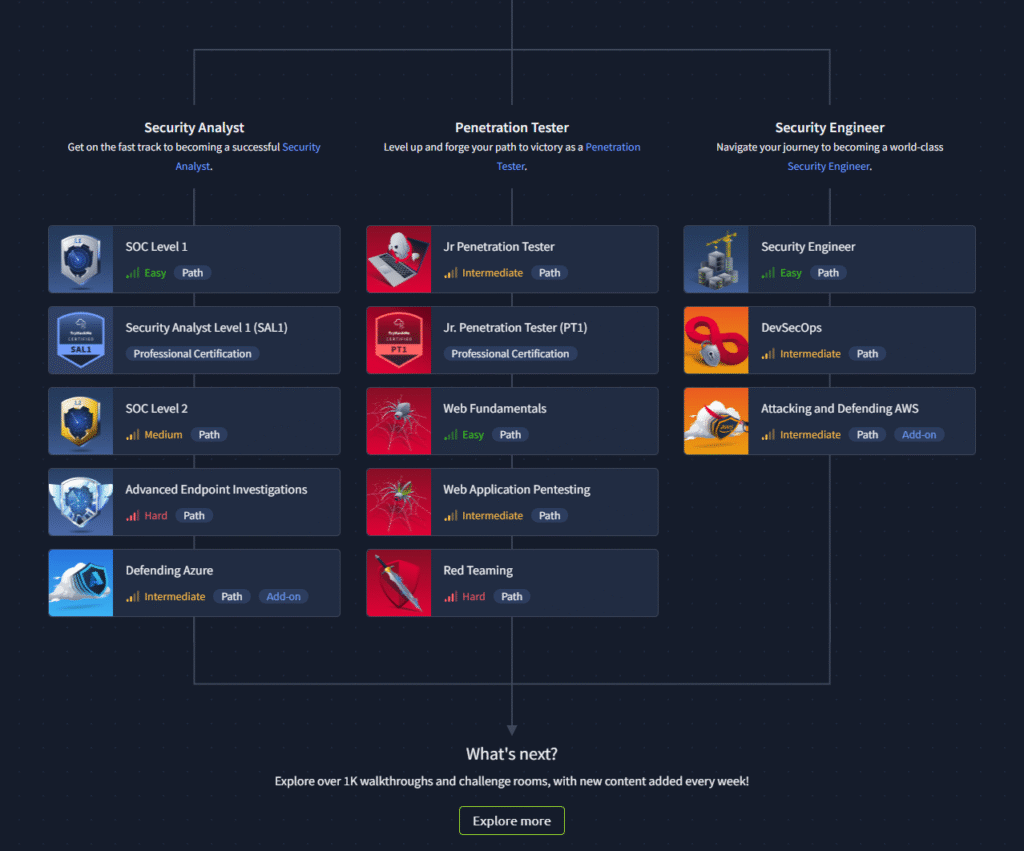Screen dimensions: 1024x851
Task: Open the Security Engineer link in description
Action: click(828, 166)
